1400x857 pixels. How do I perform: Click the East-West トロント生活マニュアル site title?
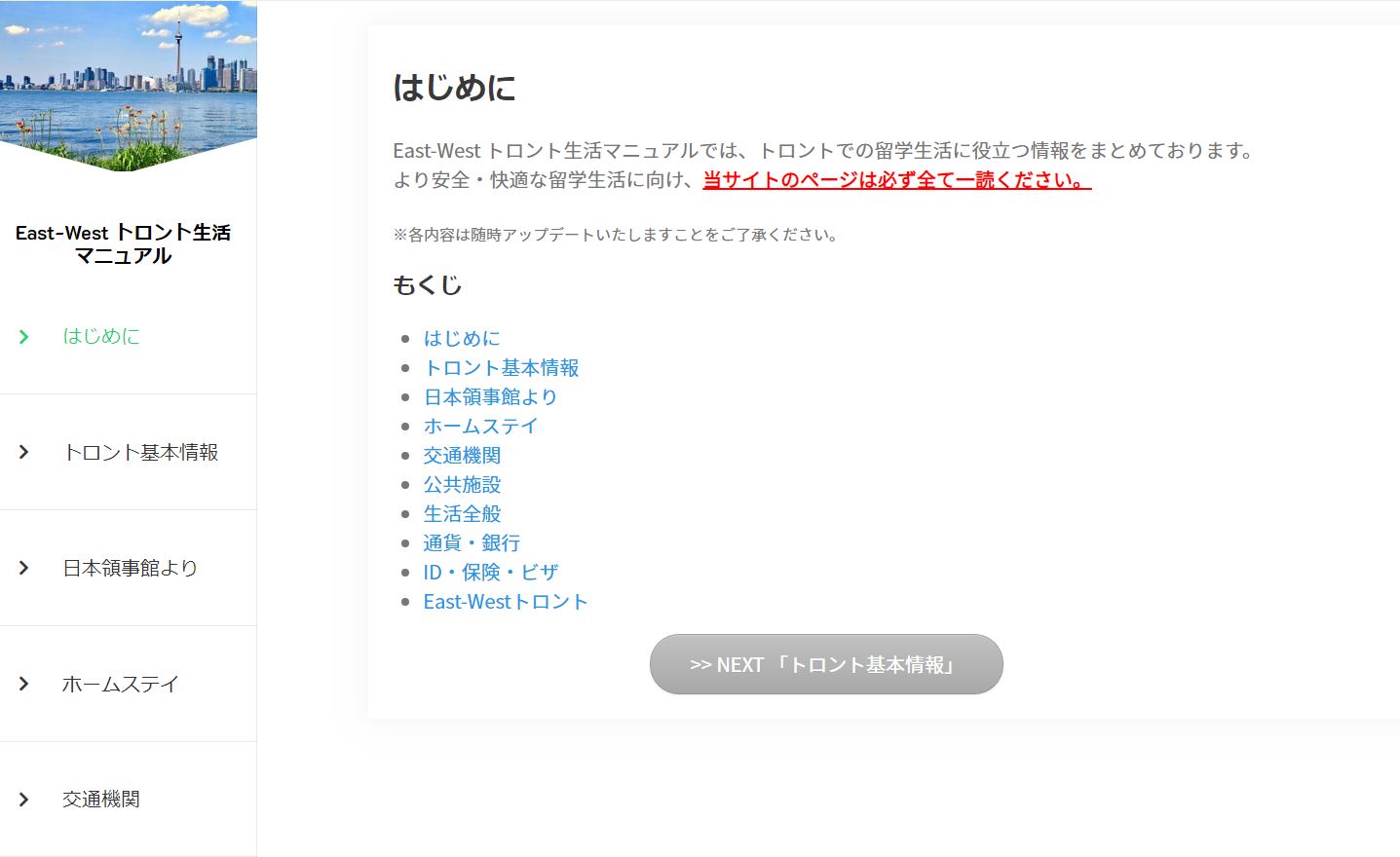124,243
